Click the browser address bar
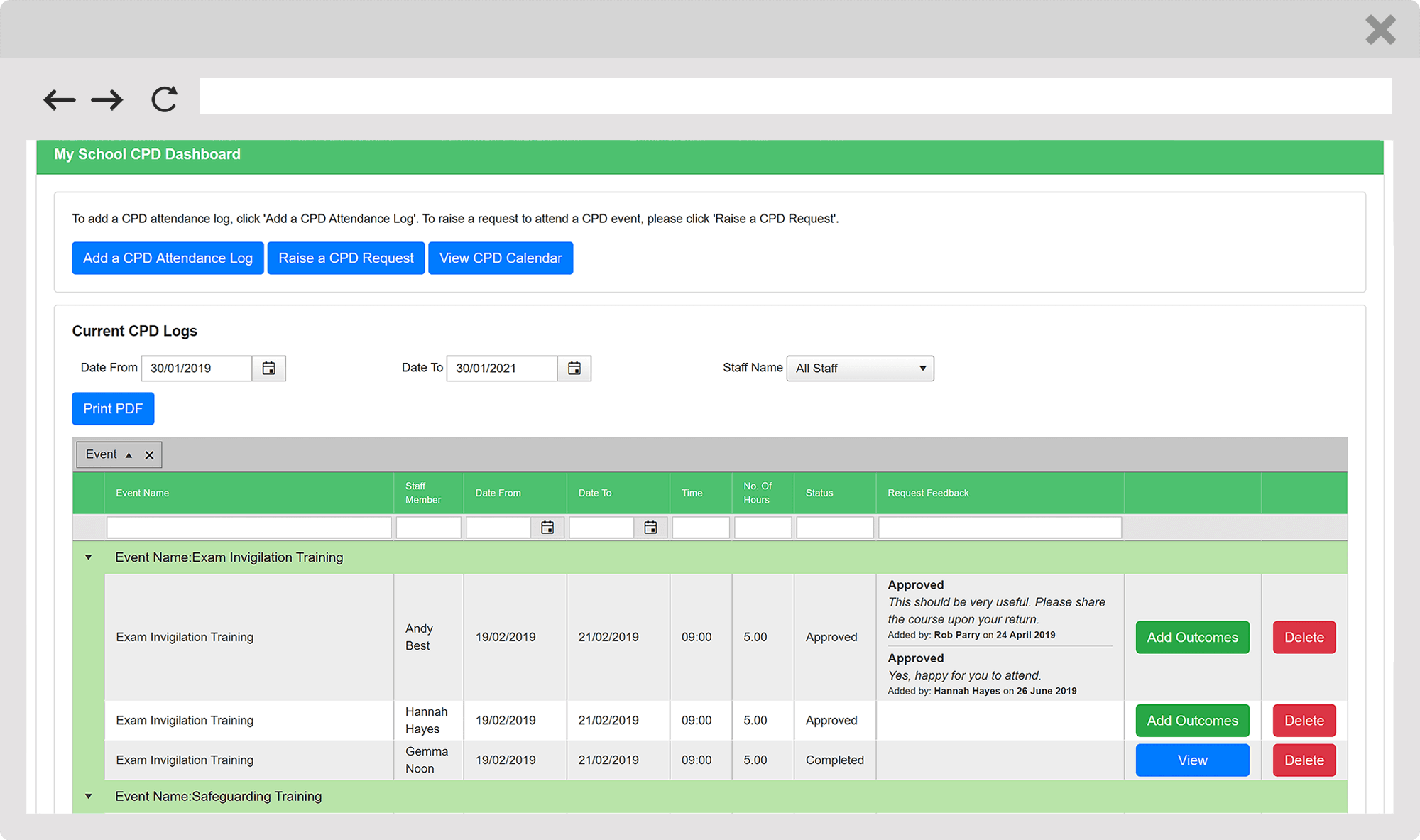This screenshot has height=840, width=1420. tap(796, 96)
